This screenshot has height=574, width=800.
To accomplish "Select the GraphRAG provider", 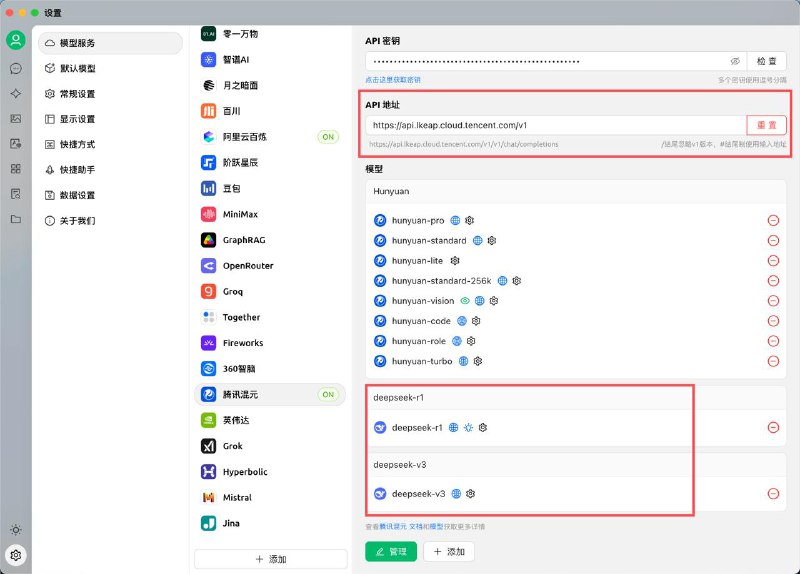I will pyautogui.click(x=270, y=240).
